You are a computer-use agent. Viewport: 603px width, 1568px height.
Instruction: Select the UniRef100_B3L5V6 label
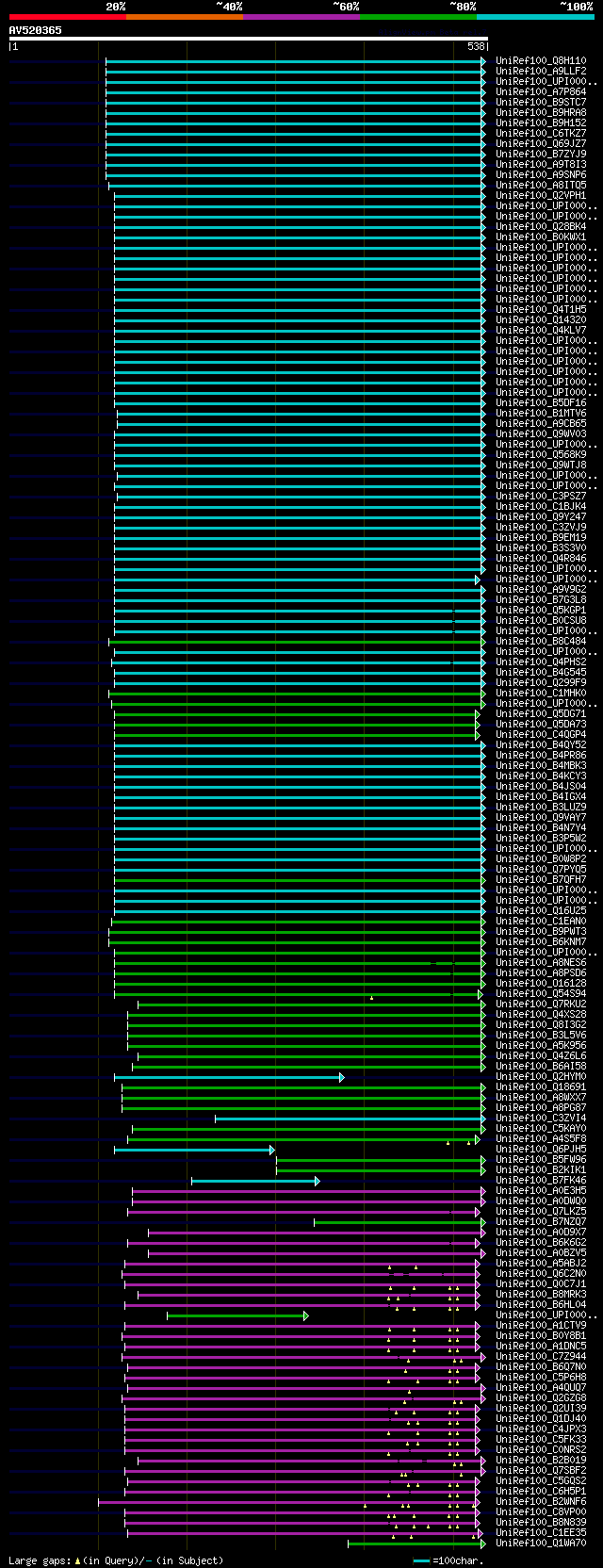point(541,1036)
